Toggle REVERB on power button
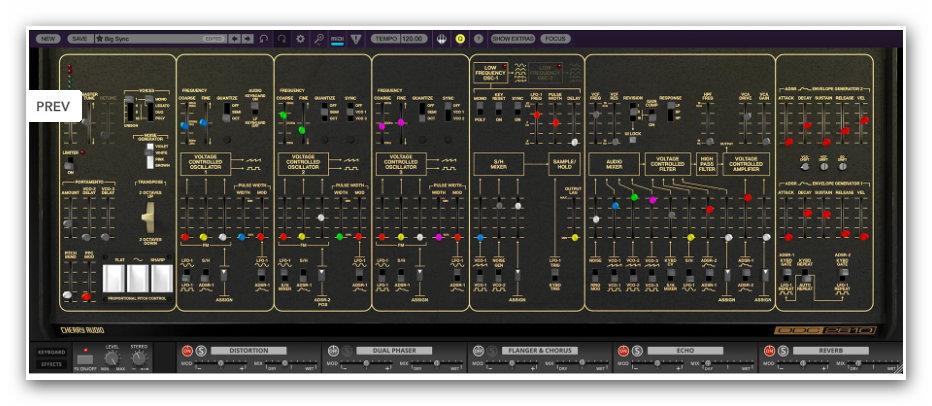Image resolution: width=932 pixels, height=406 pixels. [x=769, y=351]
